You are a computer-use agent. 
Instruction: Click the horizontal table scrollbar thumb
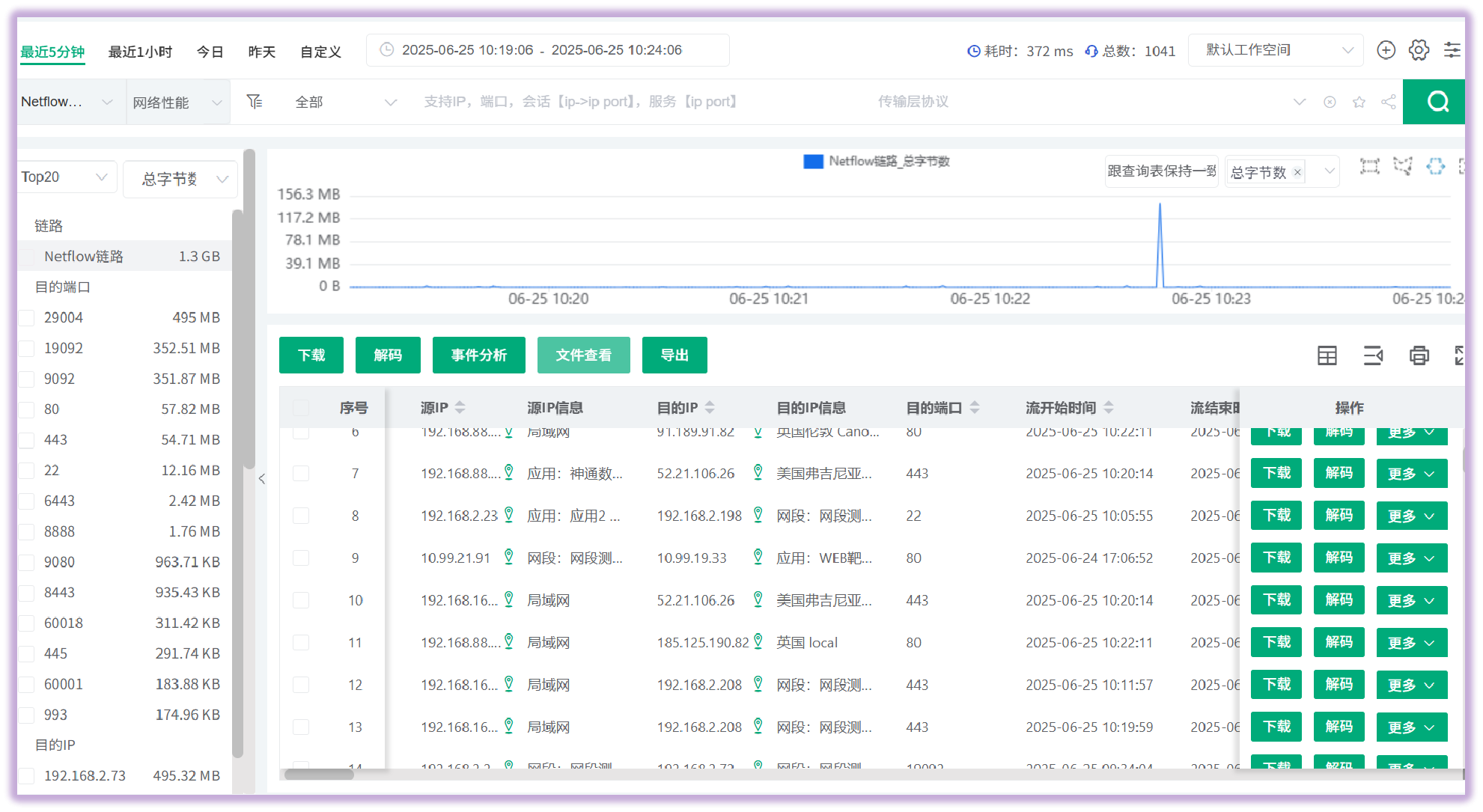click(x=319, y=775)
